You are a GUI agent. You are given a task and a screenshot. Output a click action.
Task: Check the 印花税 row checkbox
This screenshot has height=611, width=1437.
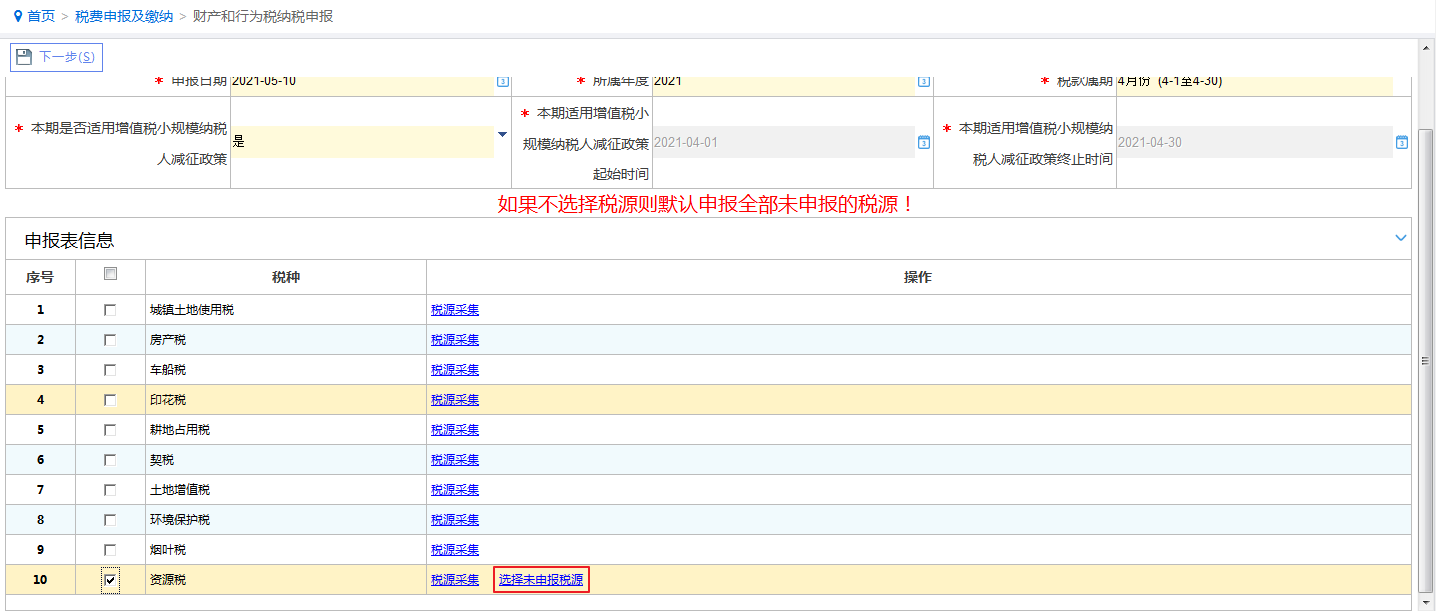click(x=110, y=400)
